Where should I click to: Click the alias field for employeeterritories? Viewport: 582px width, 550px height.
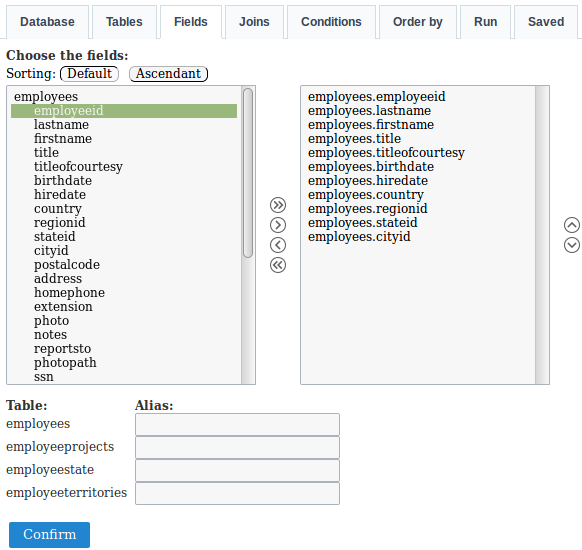pos(237,493)
